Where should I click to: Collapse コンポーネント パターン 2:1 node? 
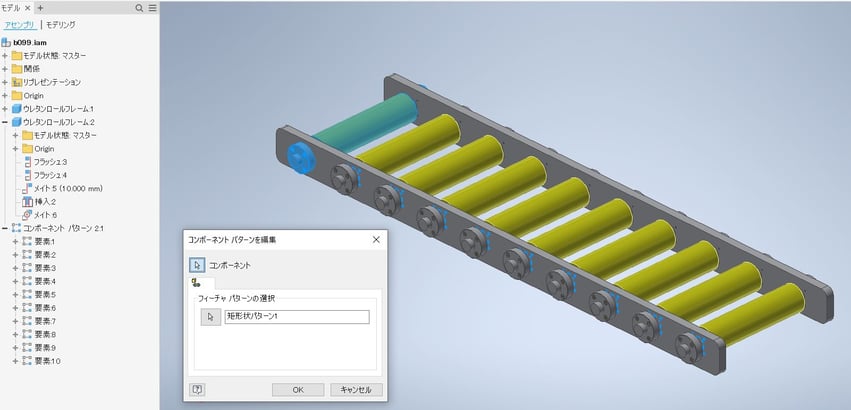[5, 228]
